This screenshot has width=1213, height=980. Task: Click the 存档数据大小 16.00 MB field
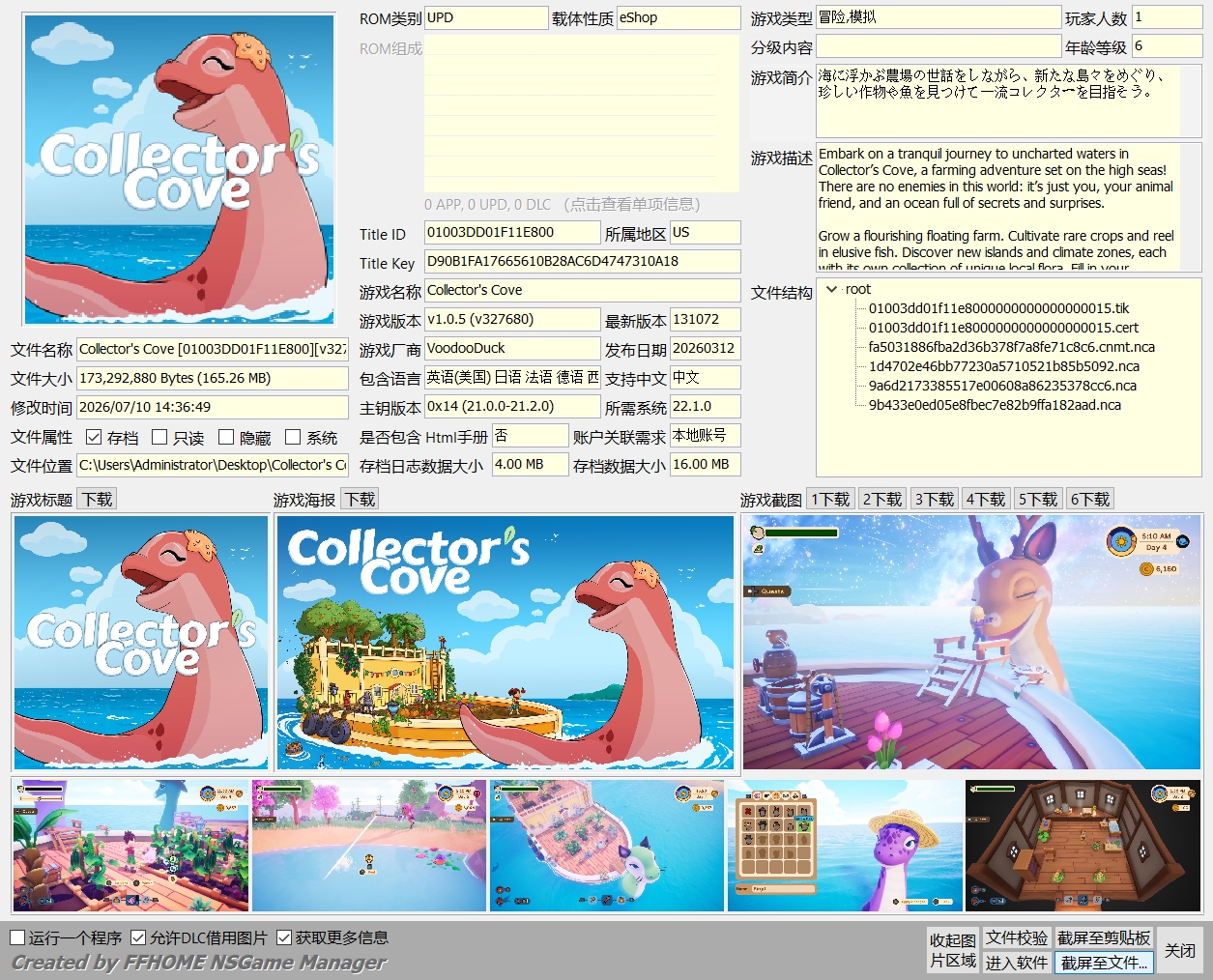pos(706,465)
